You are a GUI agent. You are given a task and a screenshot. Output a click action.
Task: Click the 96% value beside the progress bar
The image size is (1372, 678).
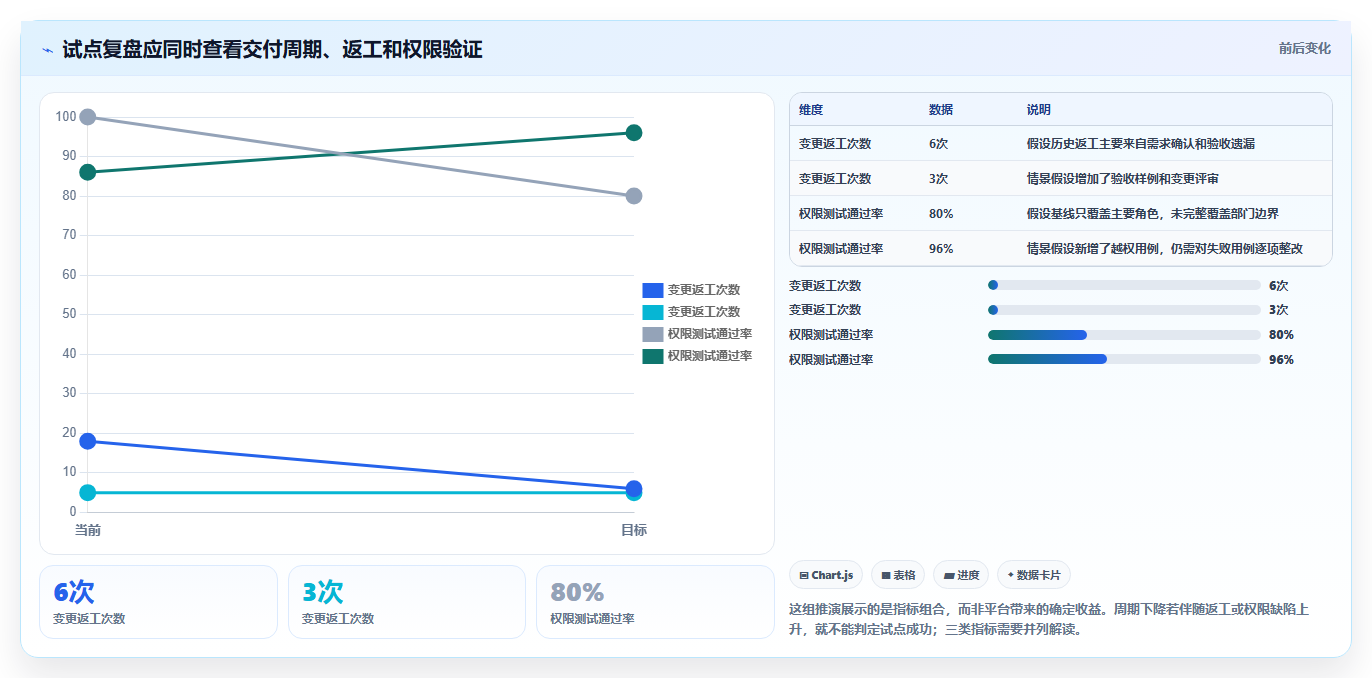pos(1281,360)
